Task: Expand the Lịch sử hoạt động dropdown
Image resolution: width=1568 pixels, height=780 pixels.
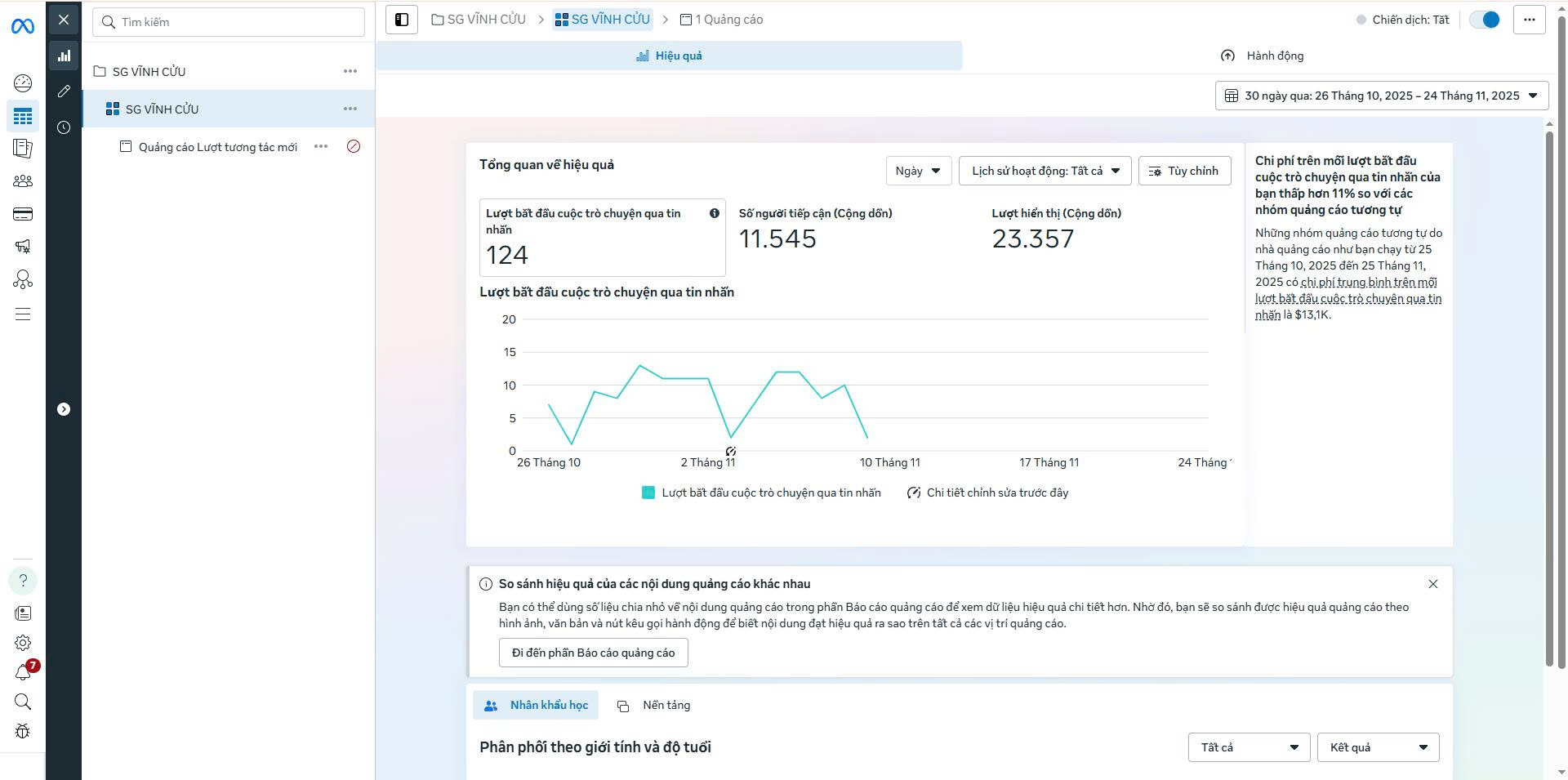Action: pyautogui.click(x=1045, y=171)
